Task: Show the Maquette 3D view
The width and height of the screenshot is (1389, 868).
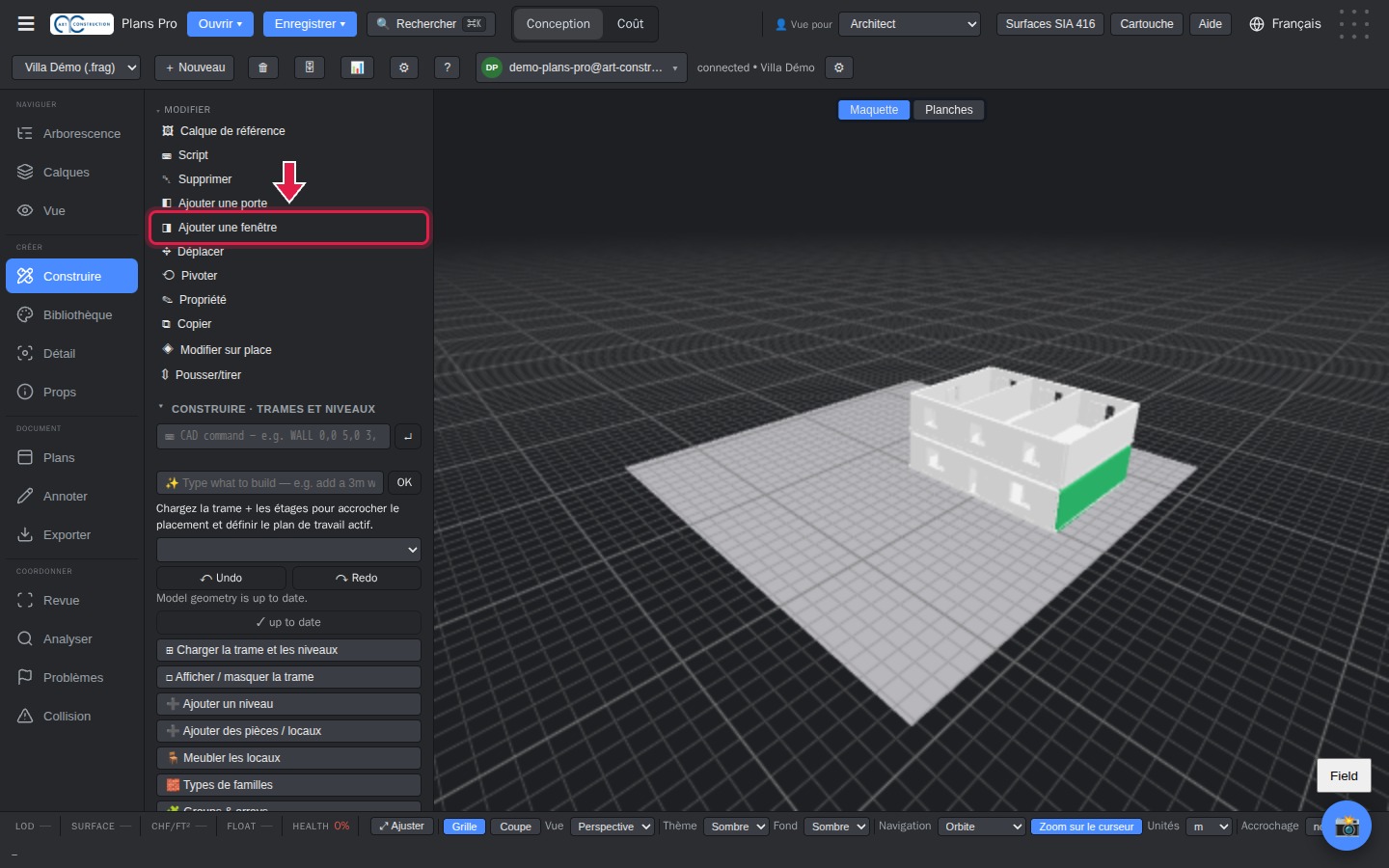Action: (874, 110)
